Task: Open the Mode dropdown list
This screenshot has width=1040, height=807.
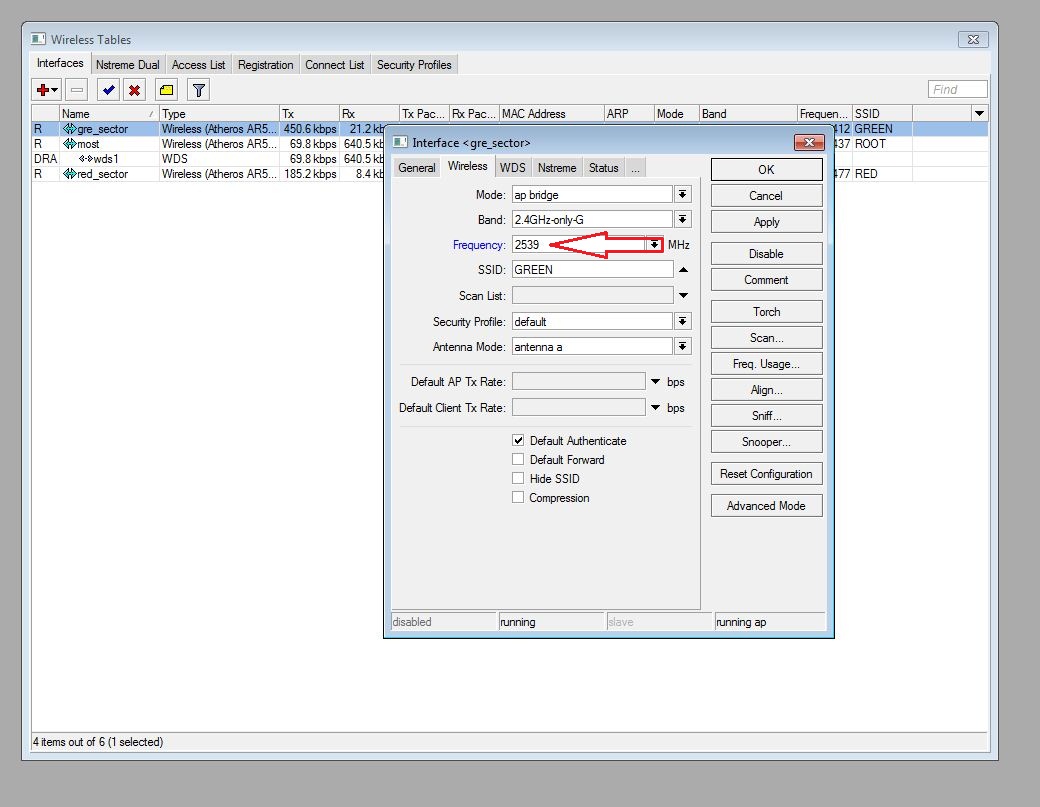Action: (683, 194)
